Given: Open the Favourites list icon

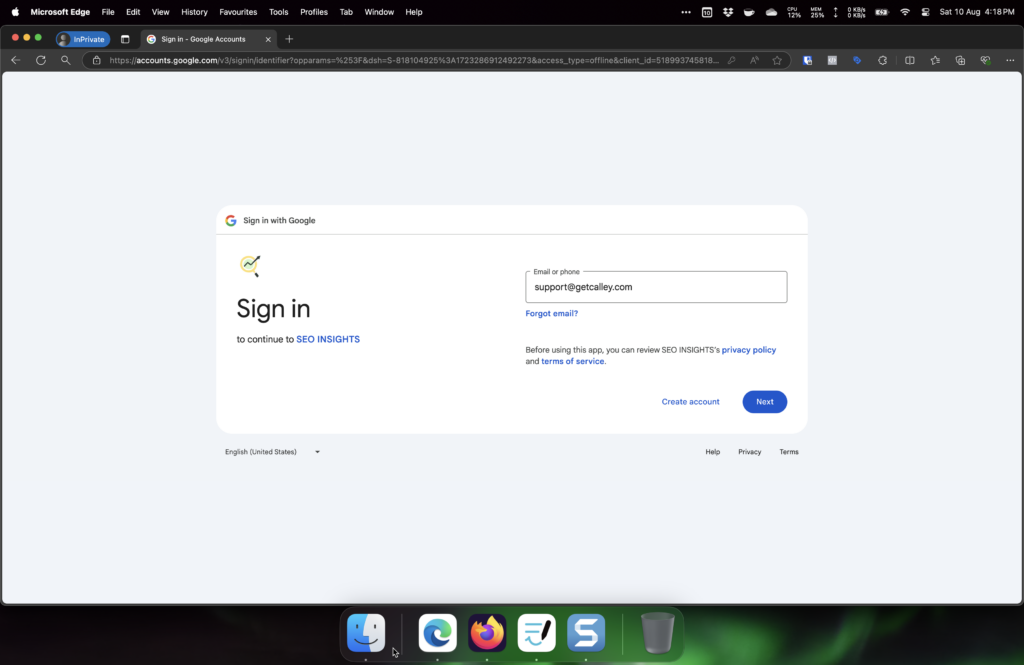Looking at the screenshot, I should coord(935,60).
